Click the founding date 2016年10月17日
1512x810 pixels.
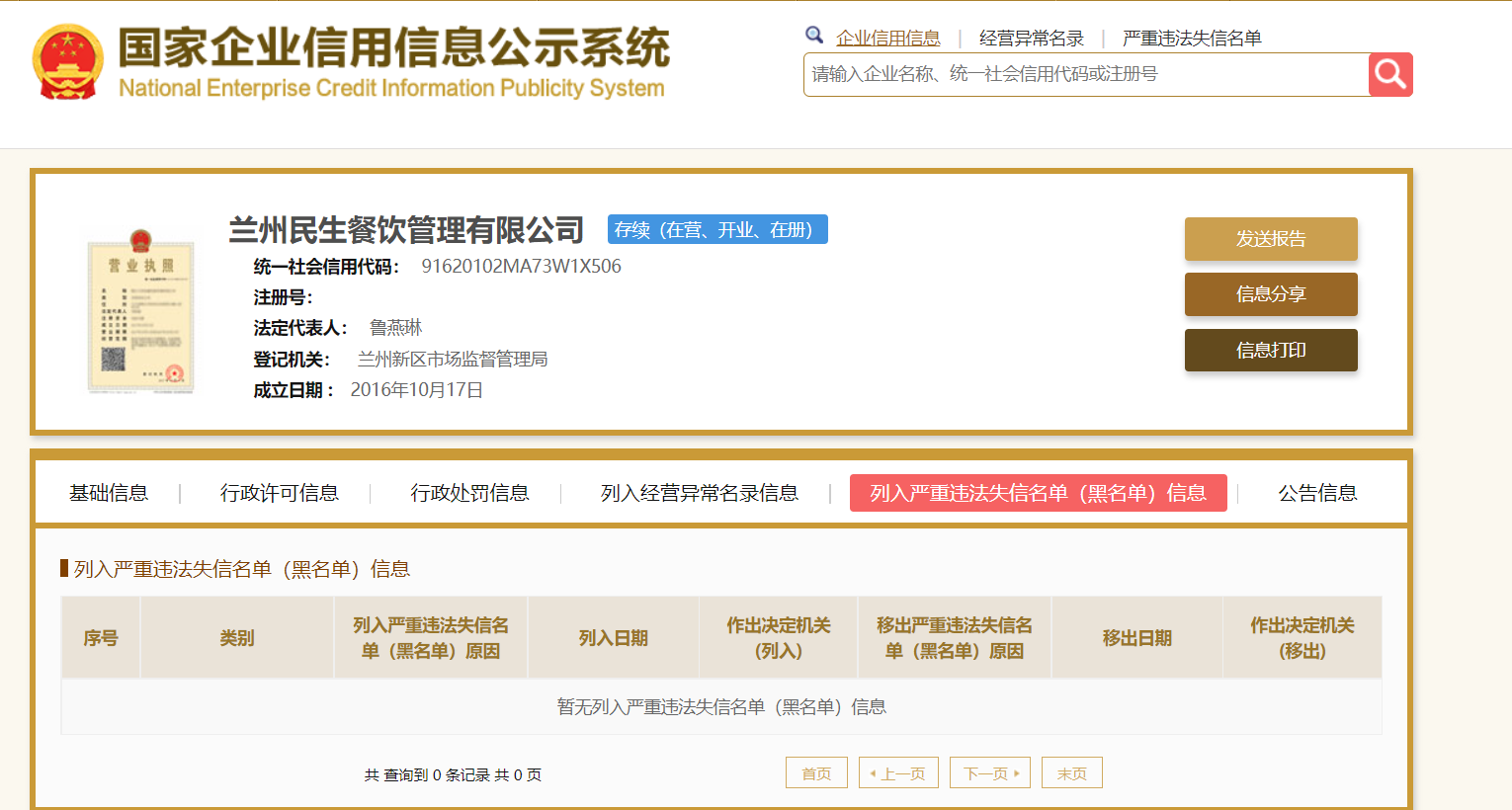[416, 390]
